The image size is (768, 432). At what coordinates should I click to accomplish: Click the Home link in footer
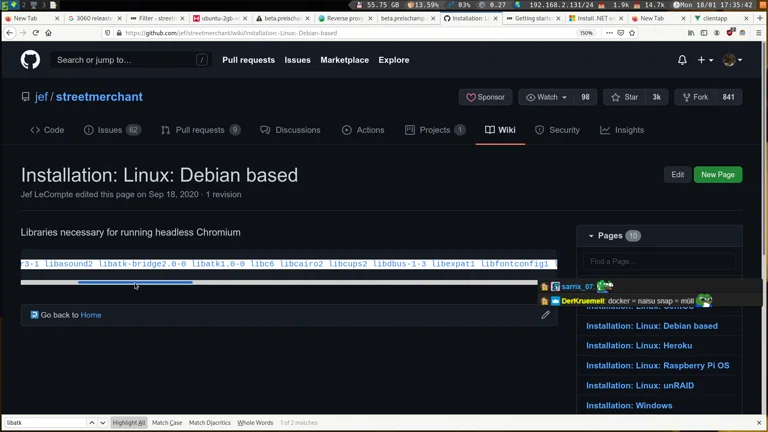tap(91, 315)
